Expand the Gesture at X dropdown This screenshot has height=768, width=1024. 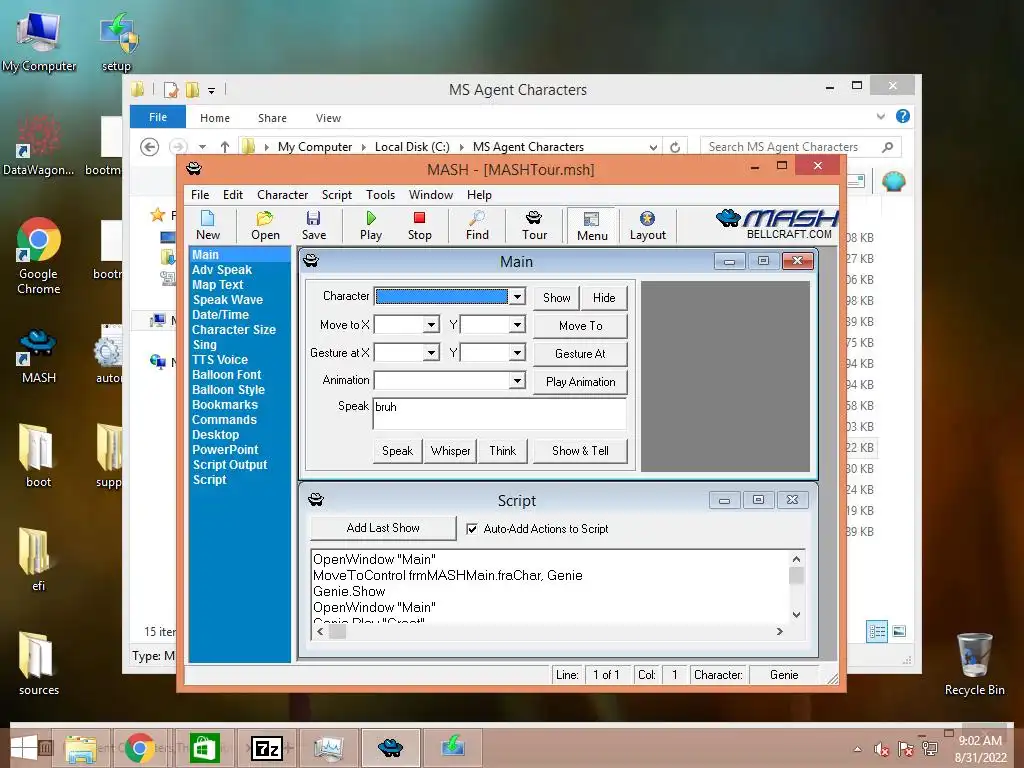pos(431,353)
